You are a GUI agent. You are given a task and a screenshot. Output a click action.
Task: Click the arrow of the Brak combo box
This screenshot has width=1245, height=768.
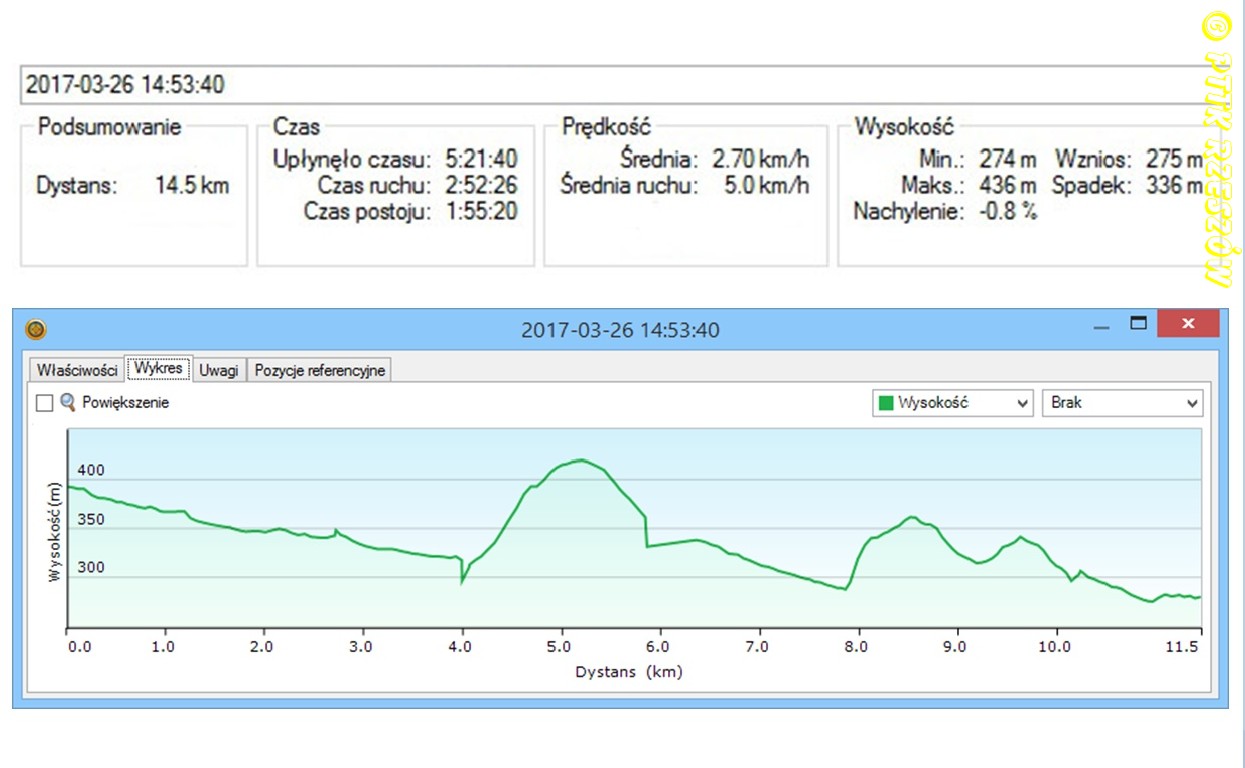click(x=1191, y=403)
